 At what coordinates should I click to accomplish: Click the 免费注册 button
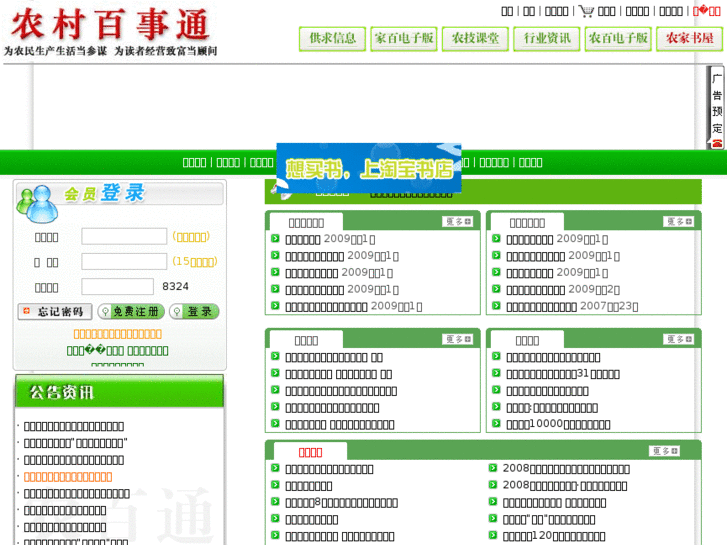(x=131, y=312)
